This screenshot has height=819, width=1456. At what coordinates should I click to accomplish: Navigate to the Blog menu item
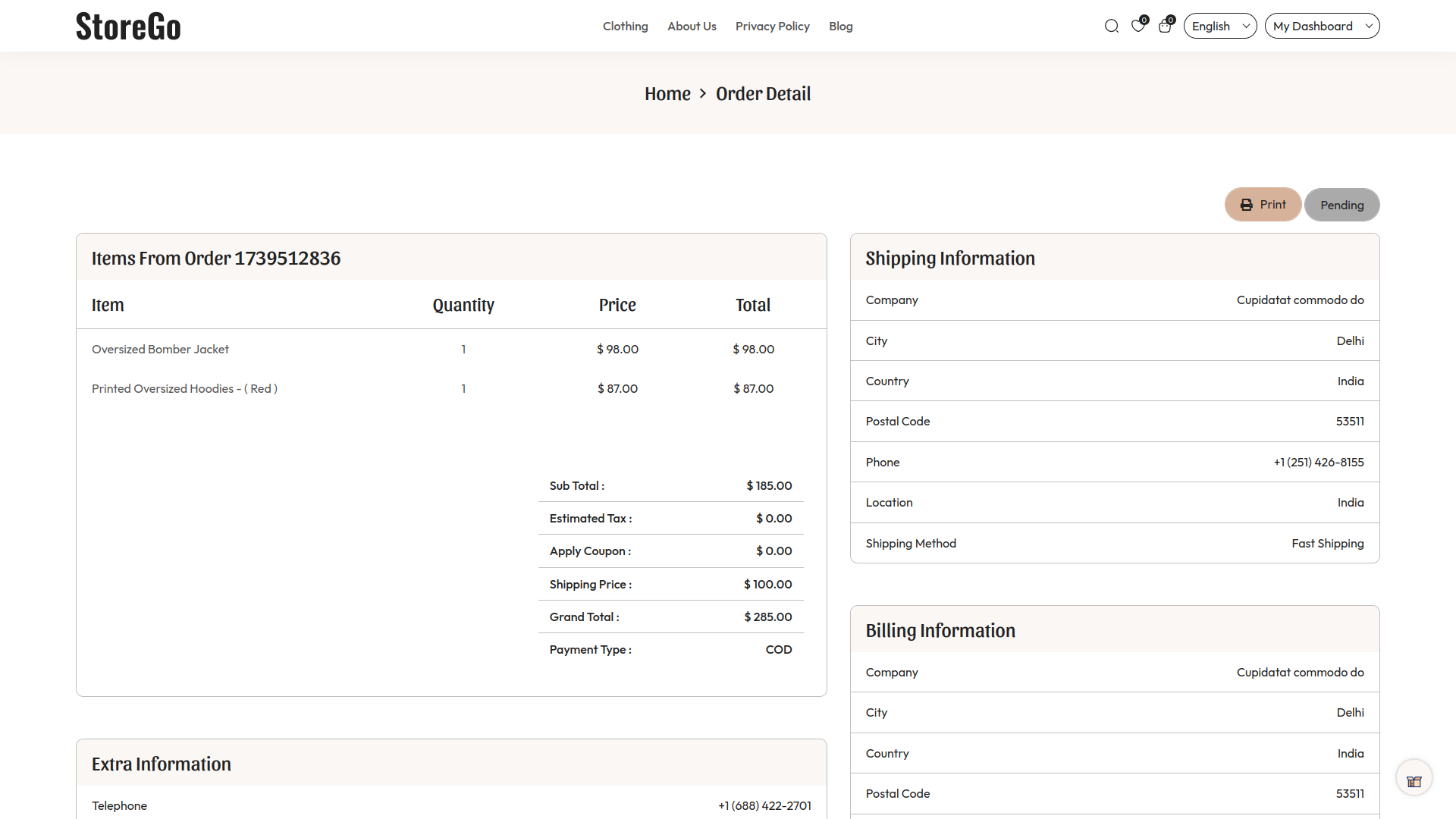pos(840,25)
